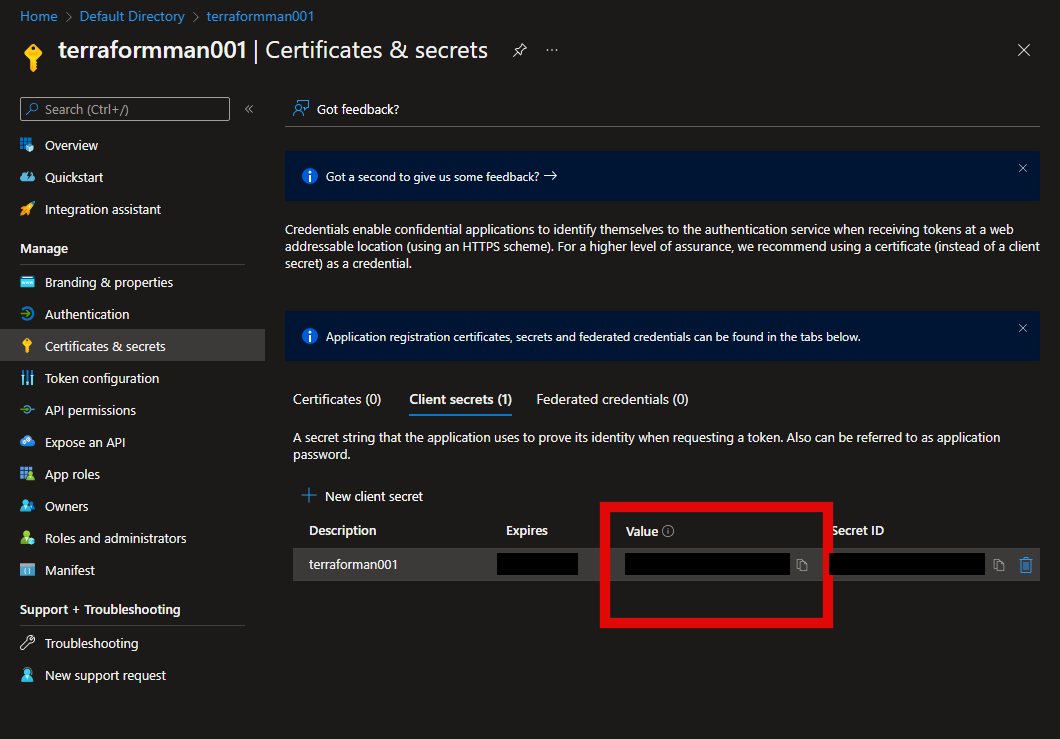
Task: Delete the terraforman001 client secret
Action: click(1026, 565)
